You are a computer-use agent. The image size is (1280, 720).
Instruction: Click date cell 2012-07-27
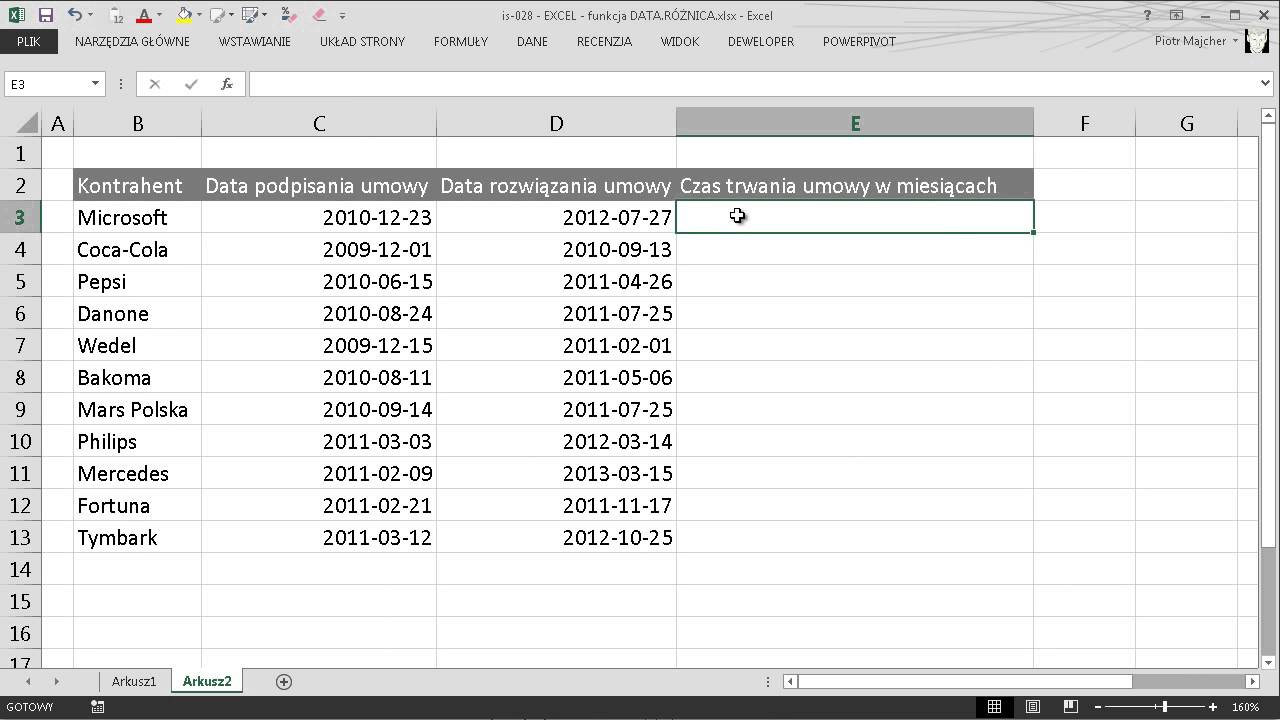[556, 218]
